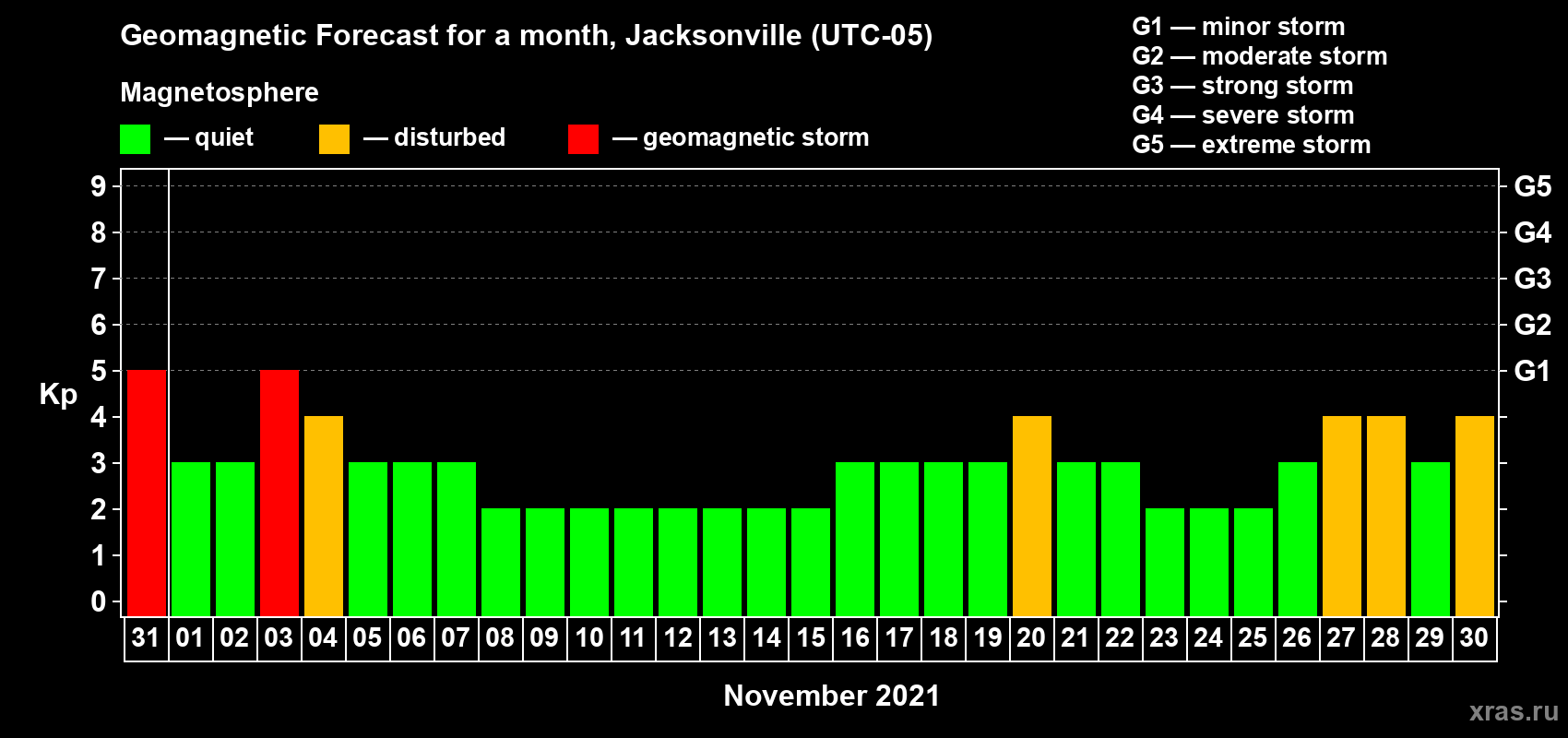The image size is (1568, 738).
Task: Select the red bar for day 03
Action: 279,493
